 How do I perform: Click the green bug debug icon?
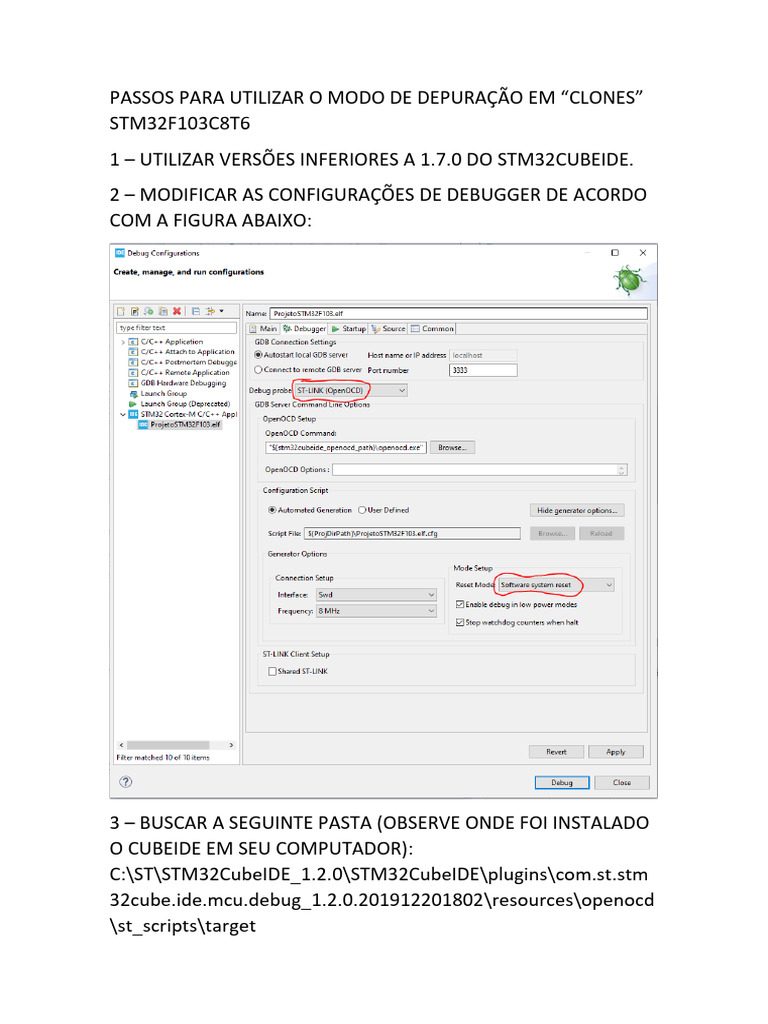[x=629, y=280]
